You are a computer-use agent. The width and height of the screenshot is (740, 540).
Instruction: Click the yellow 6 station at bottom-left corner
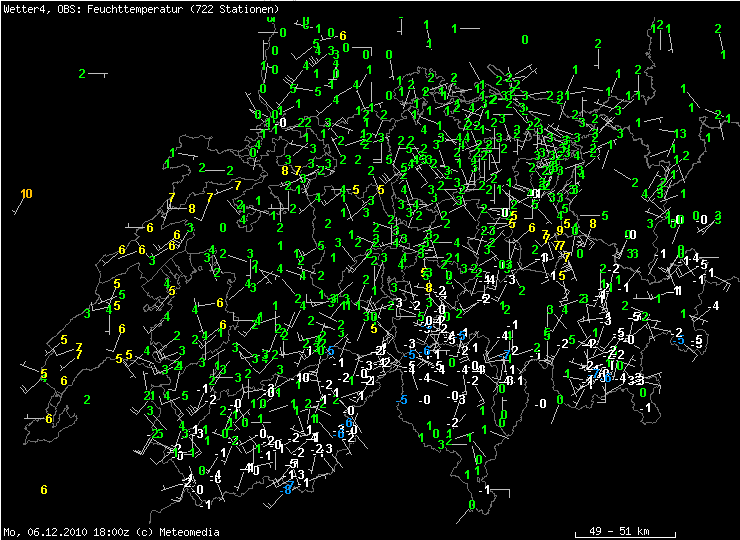[x=44, y=489]
